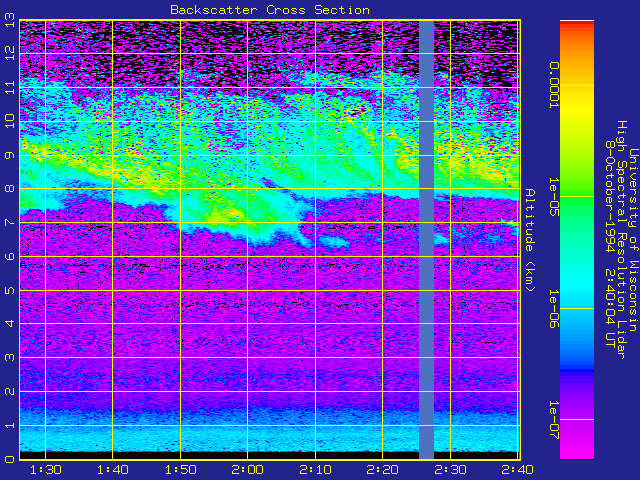Viewport: 640px width, 480px height.
Task: Click the 1e-05 color scale label
Action: tap(553, 196)
